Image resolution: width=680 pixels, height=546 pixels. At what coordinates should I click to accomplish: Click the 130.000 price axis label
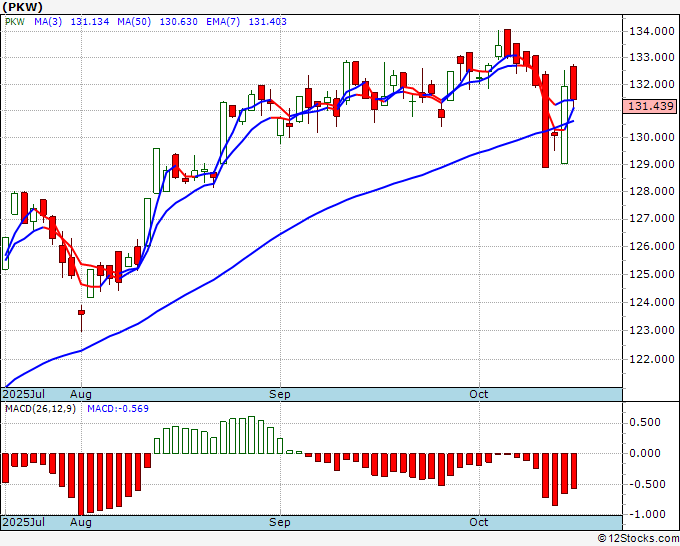[x=652, y=137]
